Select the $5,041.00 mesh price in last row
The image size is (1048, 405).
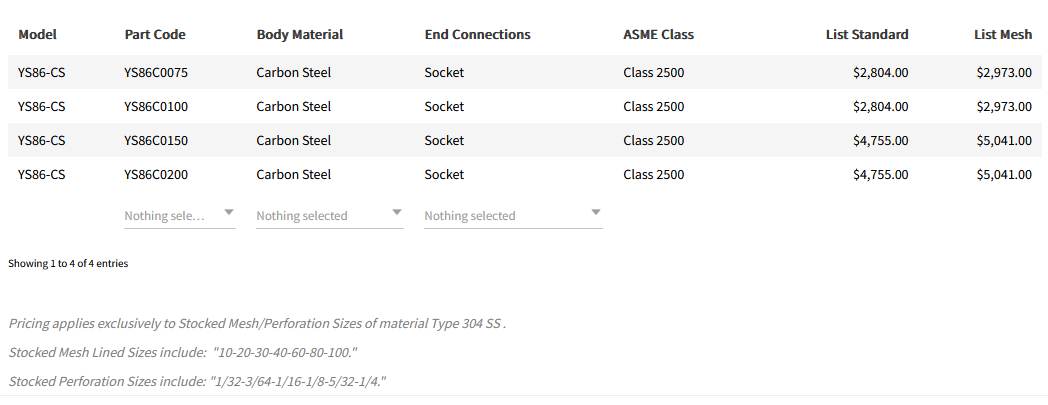[1004, 174]
